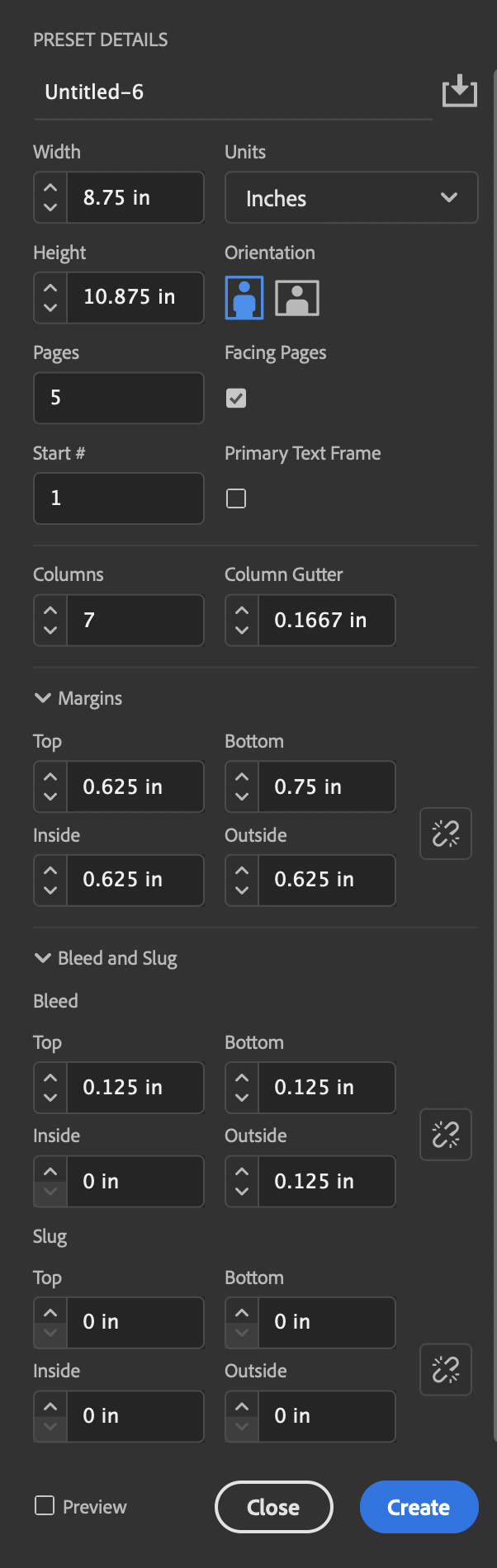This screenshot has height=1568, width=497.
Task: Click the Close button
Action: [273, 1507]
